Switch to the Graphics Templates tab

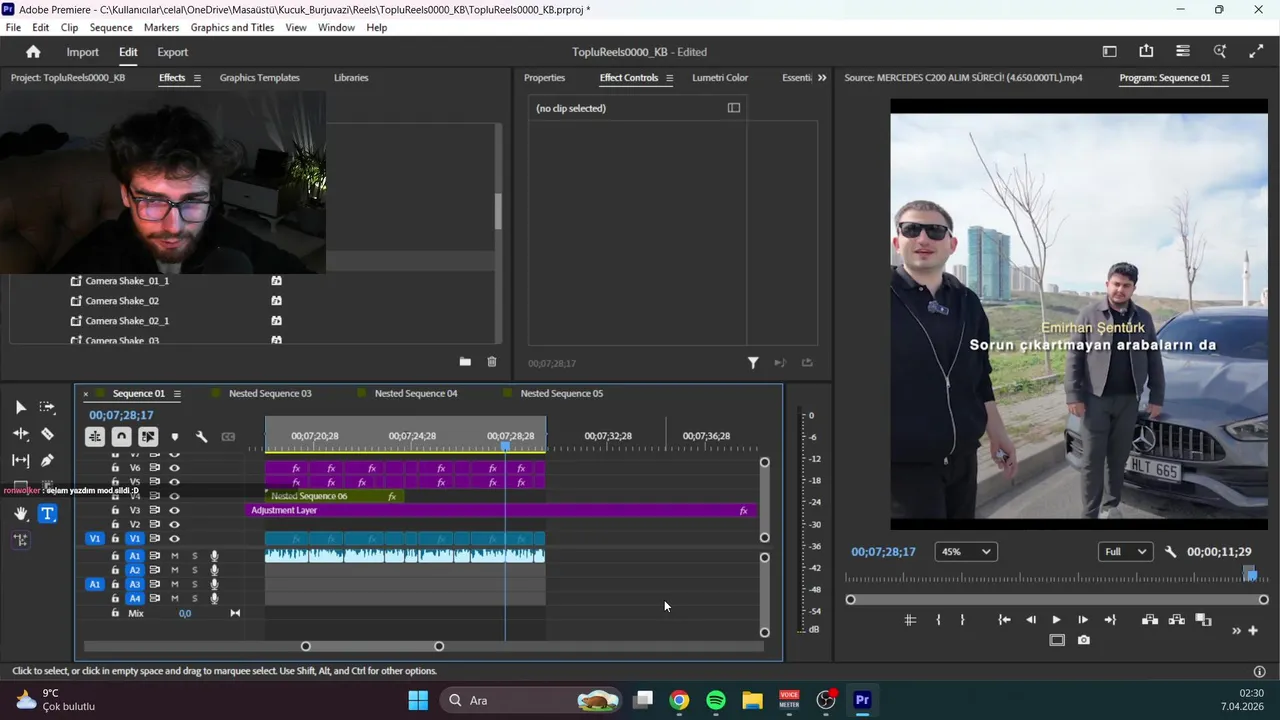[x=259, y=78]
